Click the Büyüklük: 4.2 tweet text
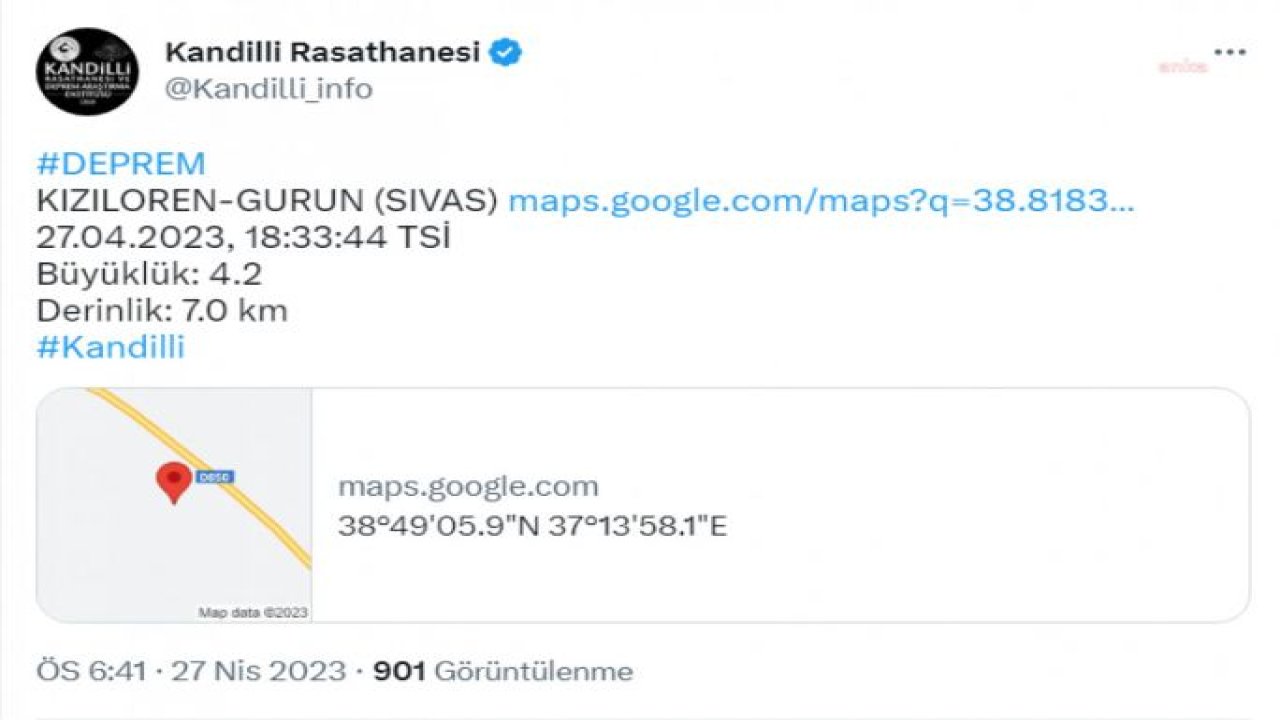 pos(149,274)
